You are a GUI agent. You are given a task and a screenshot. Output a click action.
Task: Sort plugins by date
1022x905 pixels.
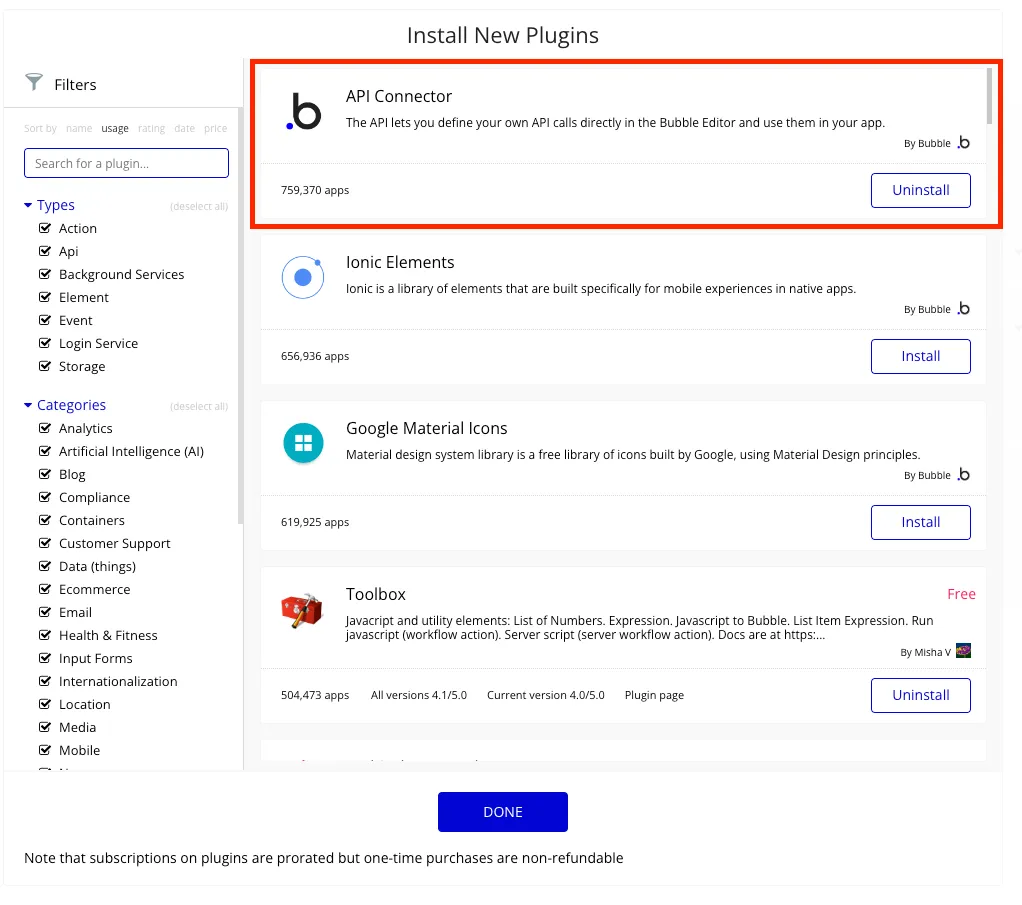click(x=184, y=128)
